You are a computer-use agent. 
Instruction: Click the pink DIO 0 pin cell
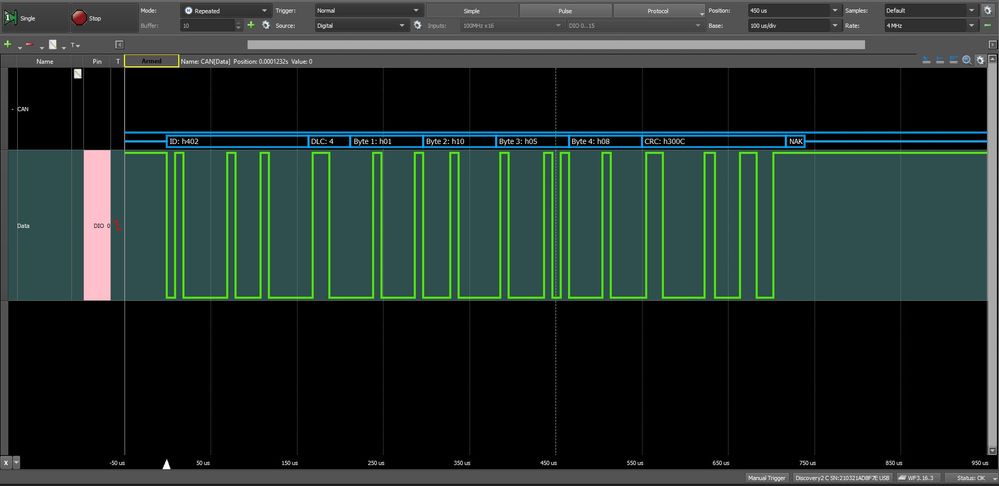pos(97,225)
